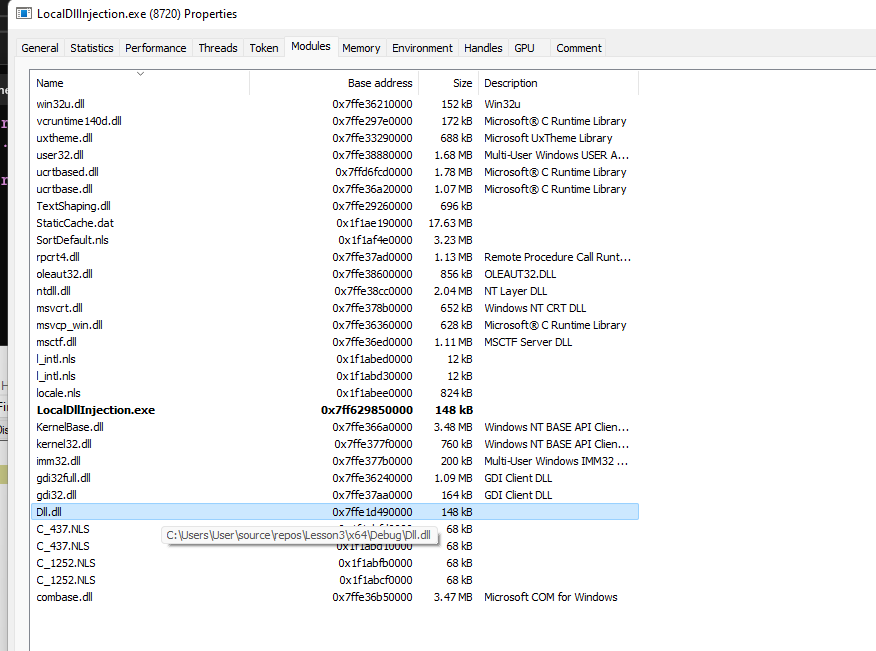
Task: Open the Memory tab
Action: [361, 48]
